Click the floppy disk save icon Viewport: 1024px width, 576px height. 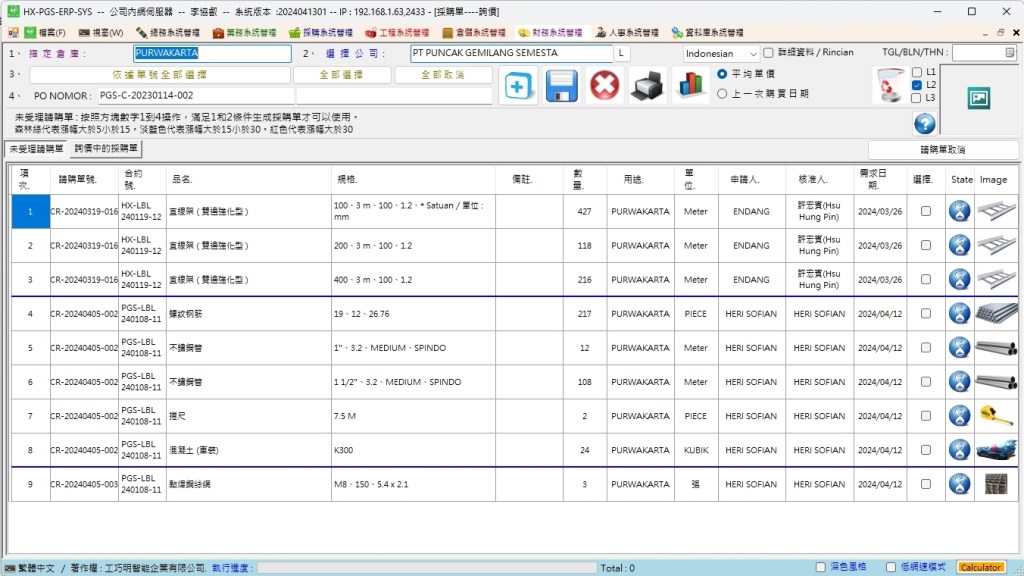coord(561,86)
